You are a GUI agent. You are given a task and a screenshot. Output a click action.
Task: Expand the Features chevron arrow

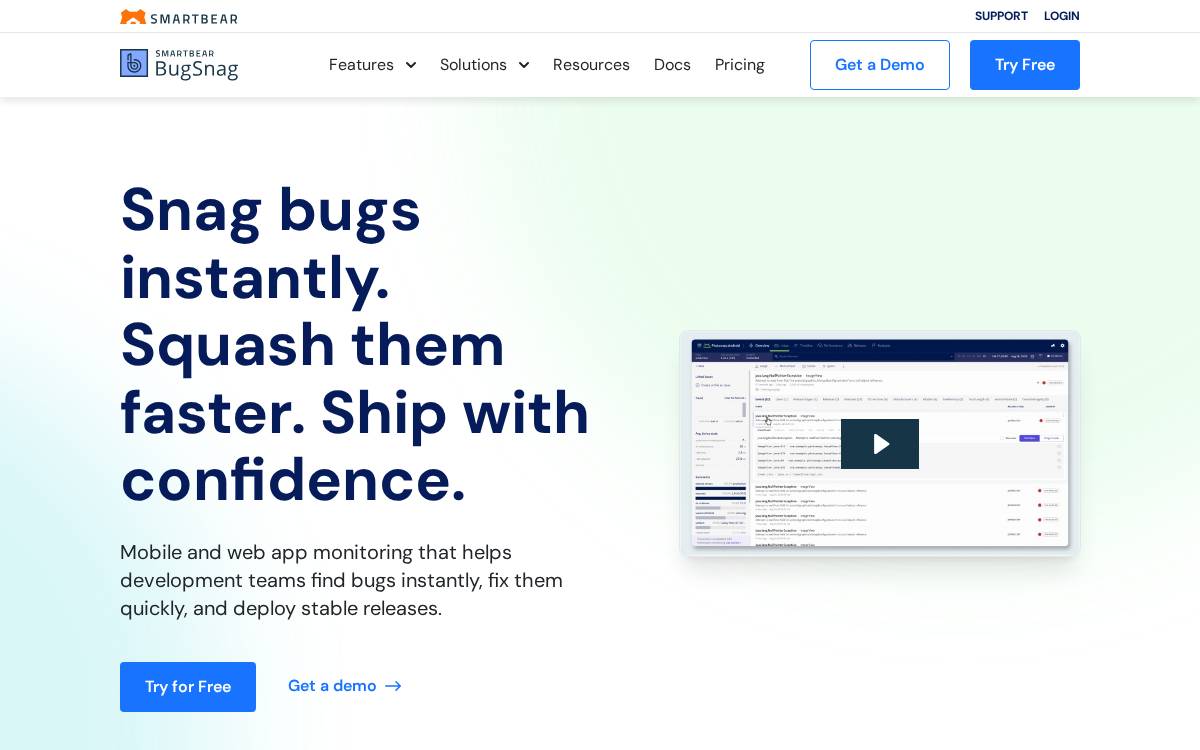(410, 65)
